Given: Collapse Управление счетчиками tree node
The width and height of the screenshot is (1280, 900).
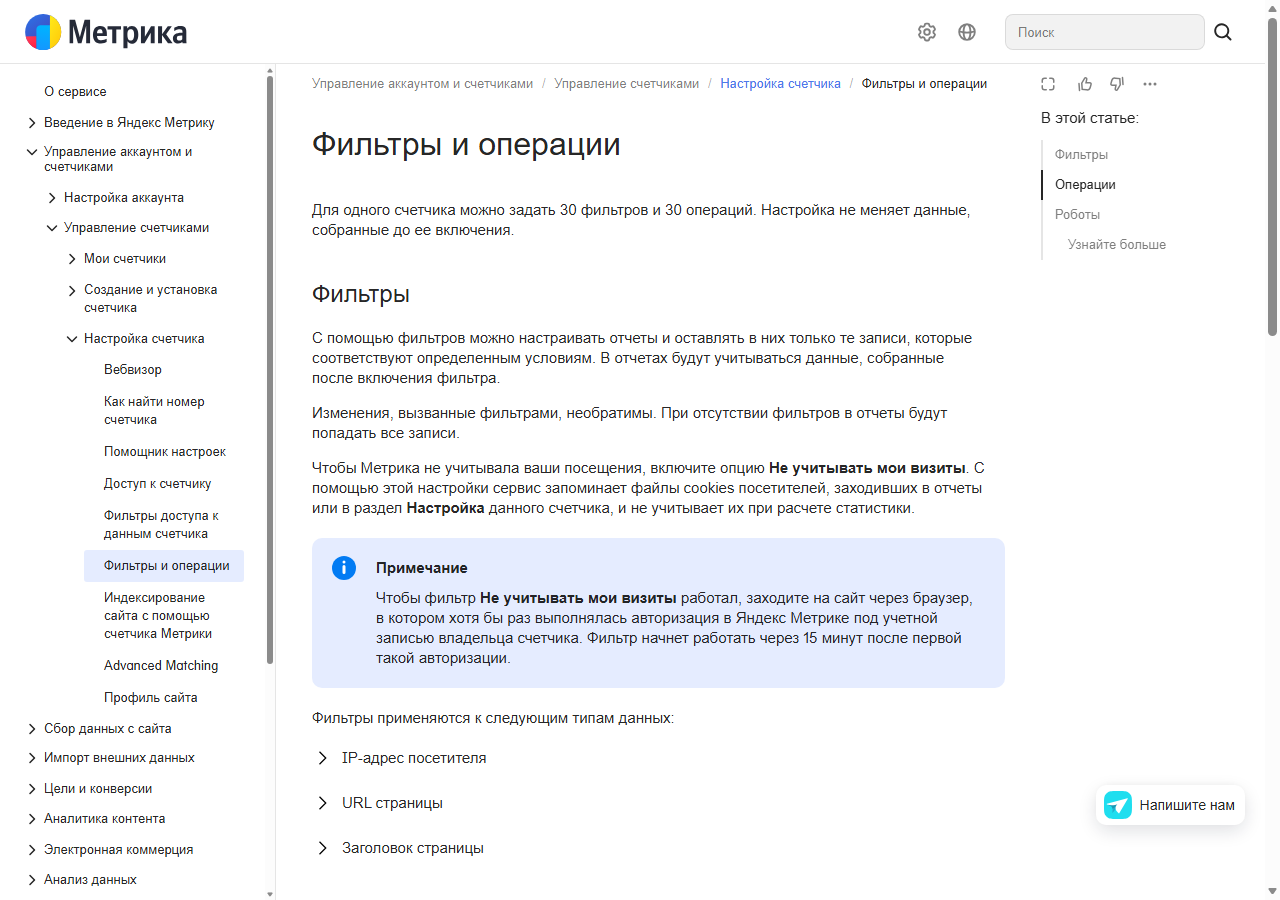Looking at the screenshot, I should click(52, 228).
